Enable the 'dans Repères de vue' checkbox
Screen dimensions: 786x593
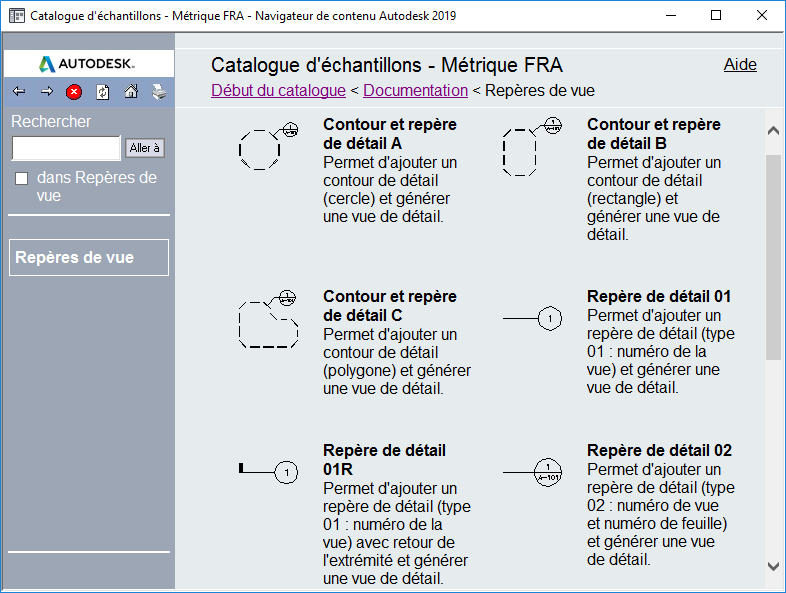22,179
